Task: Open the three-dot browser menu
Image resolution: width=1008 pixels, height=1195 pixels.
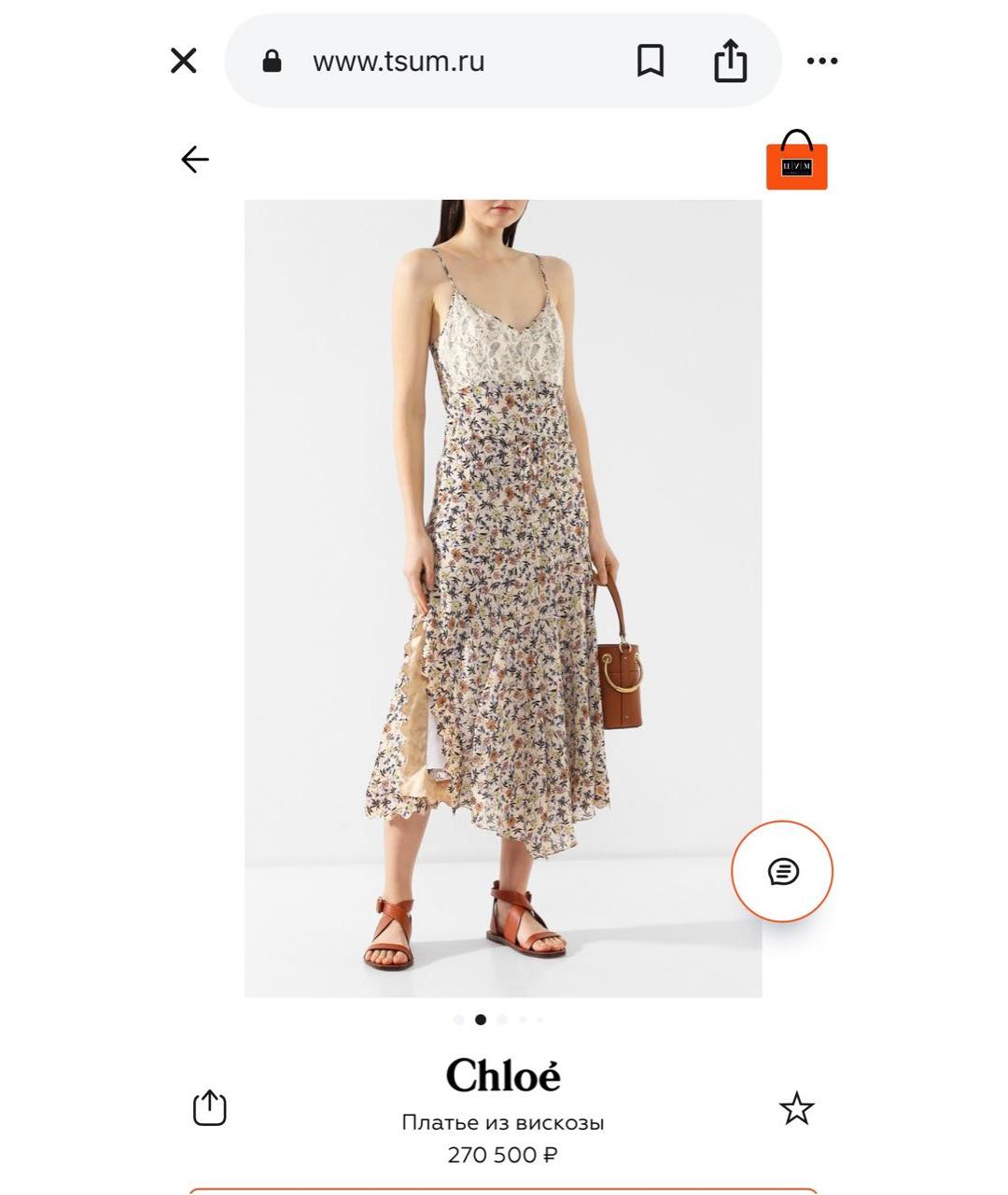Action: pos(822,62)
